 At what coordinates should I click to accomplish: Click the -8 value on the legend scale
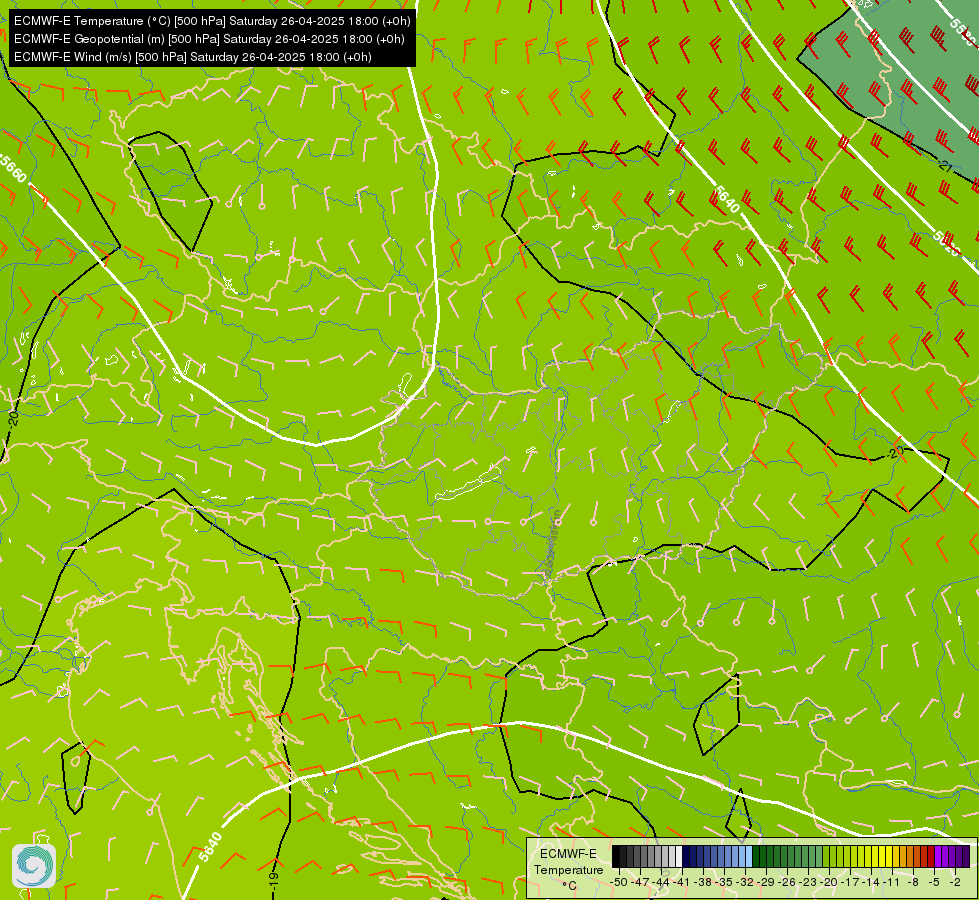(913, 882)
